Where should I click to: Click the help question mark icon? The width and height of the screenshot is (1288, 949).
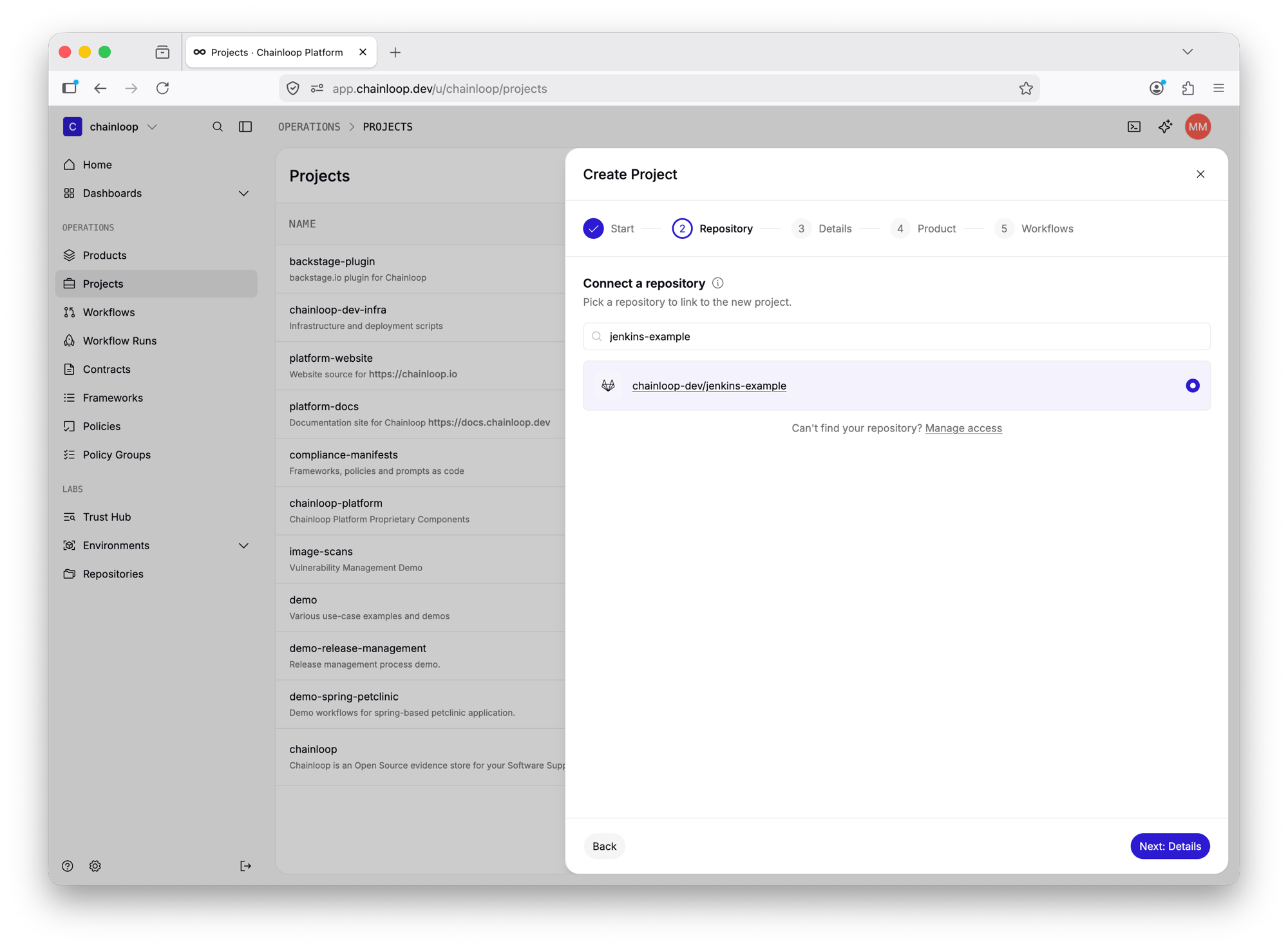tap(68, 866)
